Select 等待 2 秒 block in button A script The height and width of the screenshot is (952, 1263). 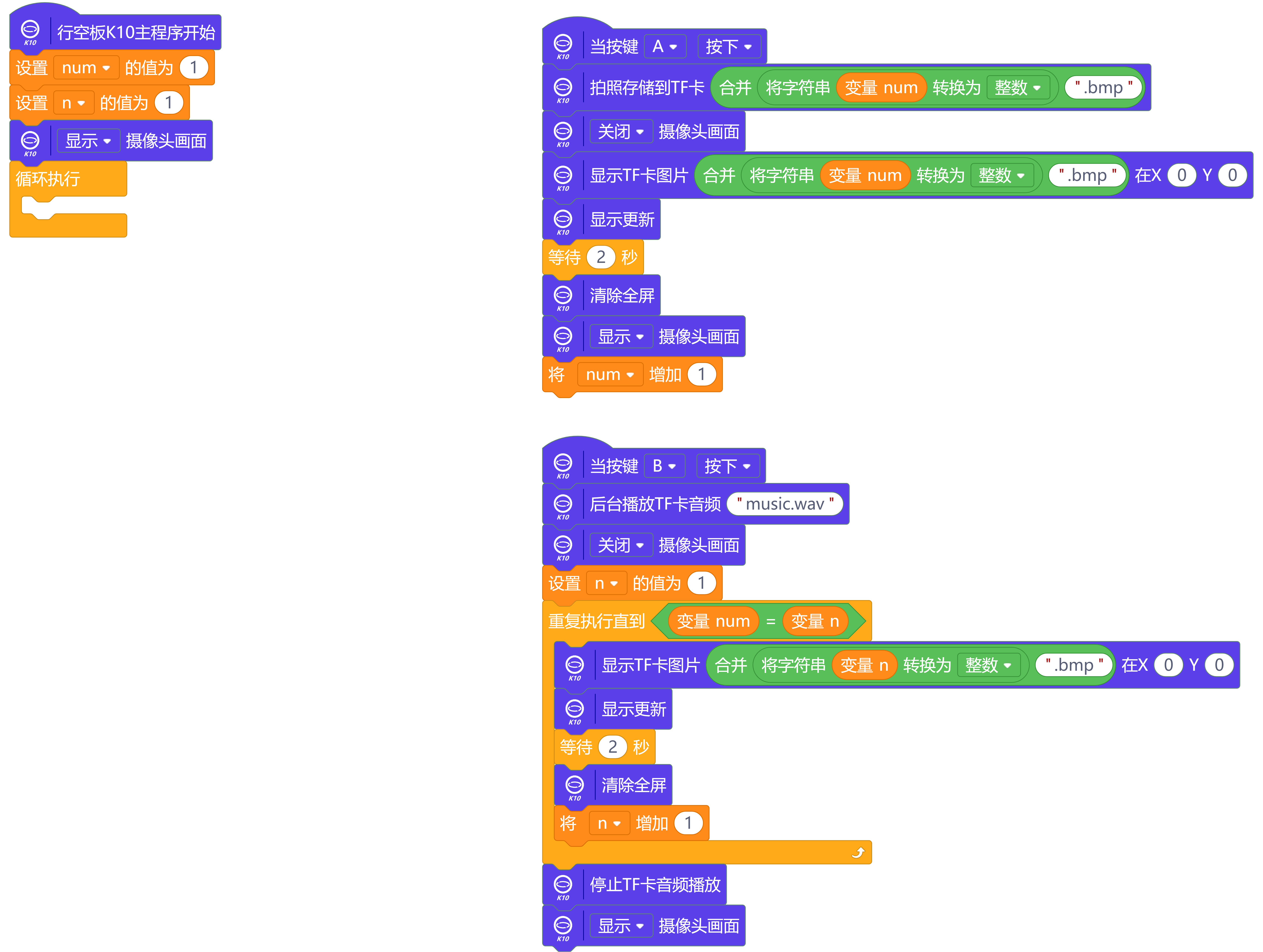[593, 257]
